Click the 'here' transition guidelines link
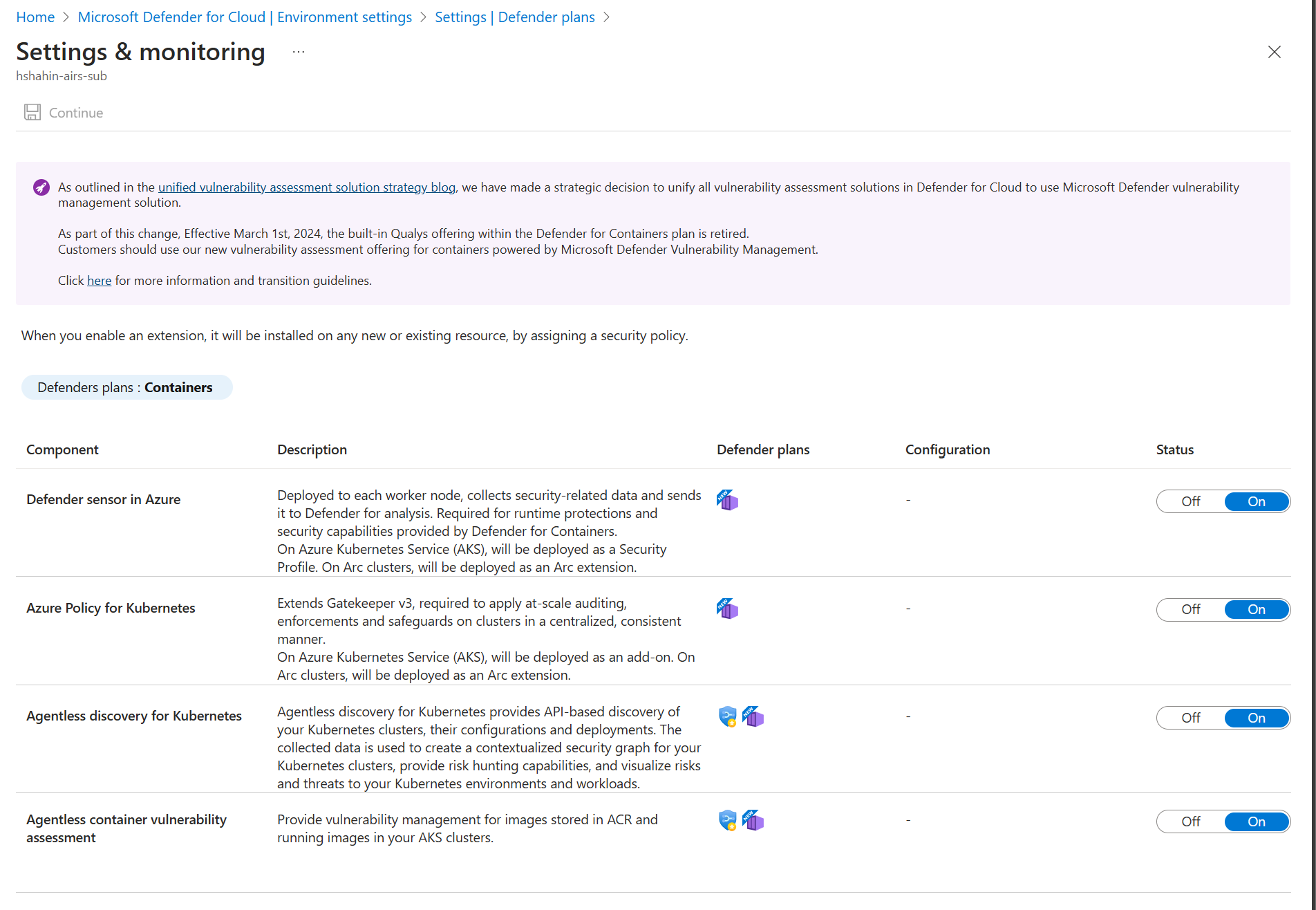This screenshot has width=1316, height=910. click(99, 281)
